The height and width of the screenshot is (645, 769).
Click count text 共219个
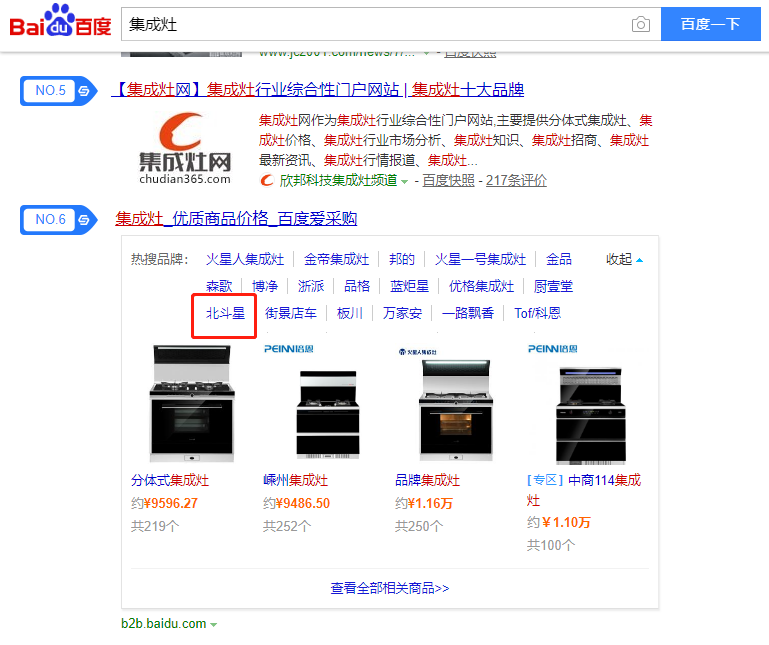tap(155, 526)
